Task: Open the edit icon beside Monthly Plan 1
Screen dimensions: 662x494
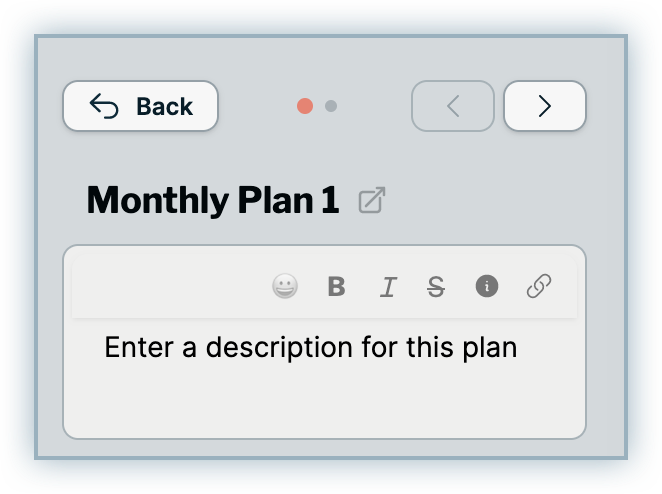Action: 372,201
